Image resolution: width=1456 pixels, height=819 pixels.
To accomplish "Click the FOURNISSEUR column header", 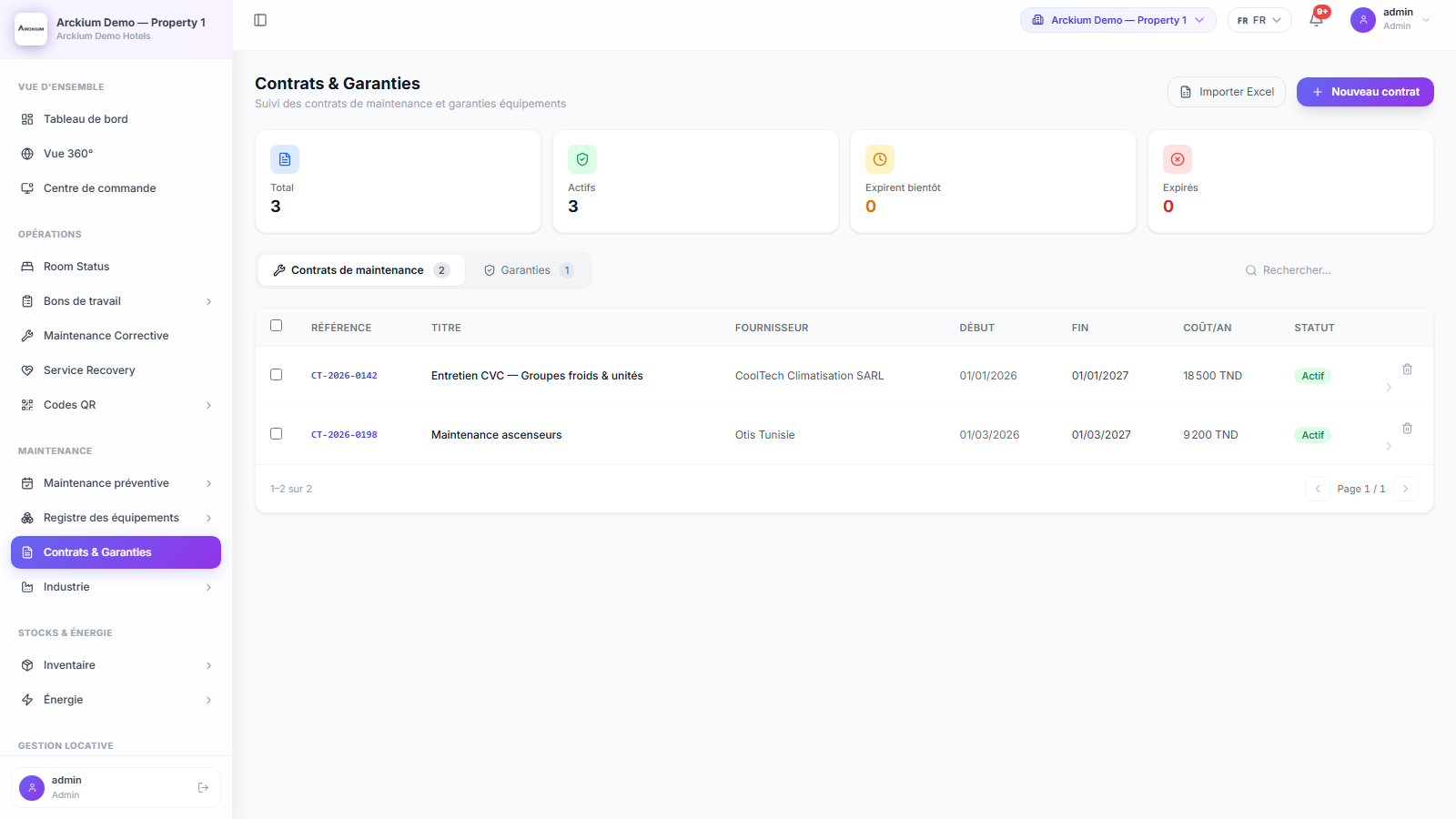I will pos(772,328).
